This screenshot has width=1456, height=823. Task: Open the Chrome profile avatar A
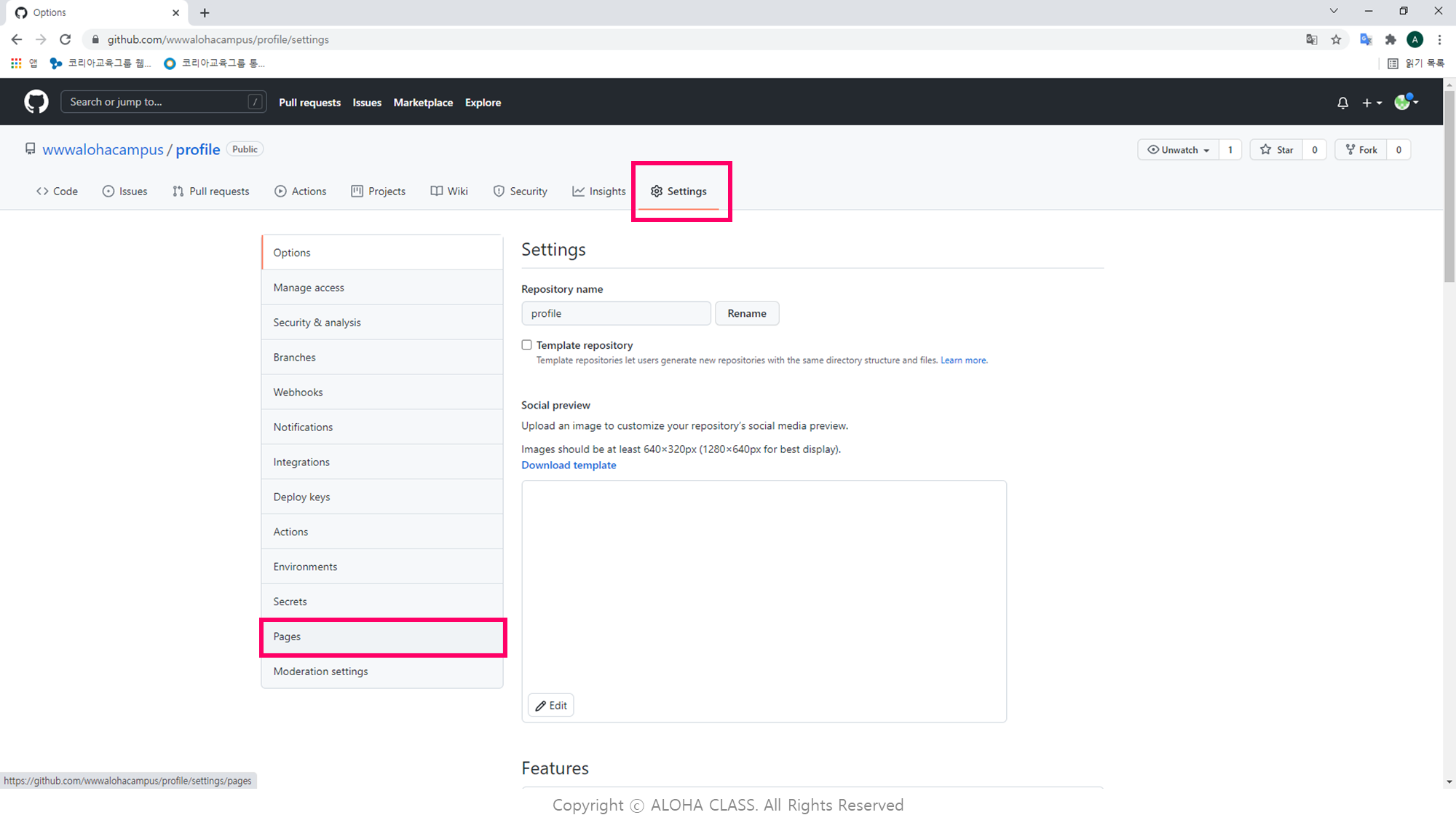(1415, 39)
